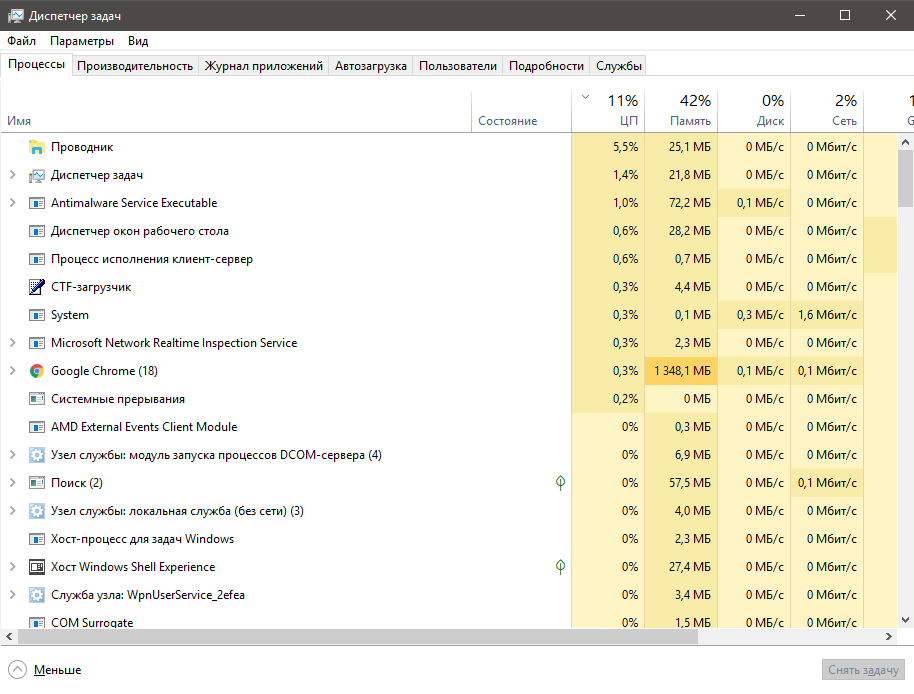Open the Вид menu

coord(137,41)
